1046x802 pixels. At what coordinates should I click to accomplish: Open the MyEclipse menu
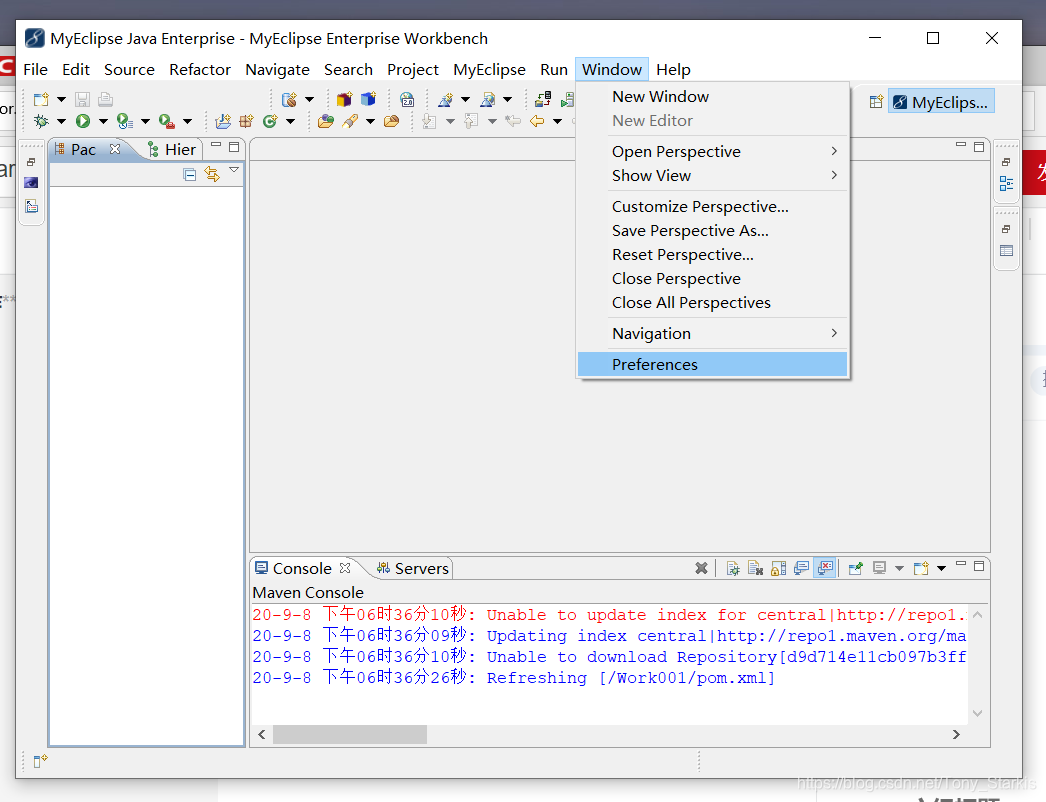[x=489, y=69]
